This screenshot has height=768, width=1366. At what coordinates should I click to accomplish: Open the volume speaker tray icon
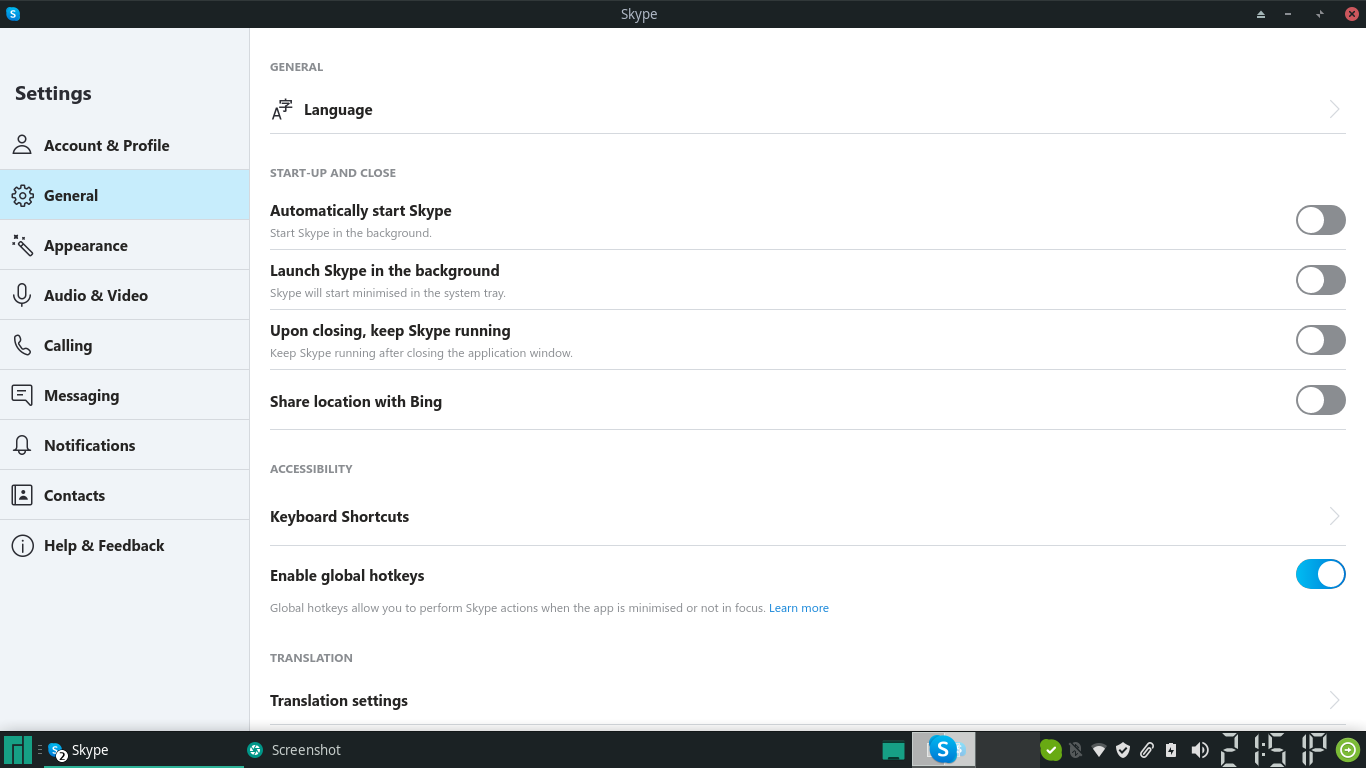(x=1200, y=750)
